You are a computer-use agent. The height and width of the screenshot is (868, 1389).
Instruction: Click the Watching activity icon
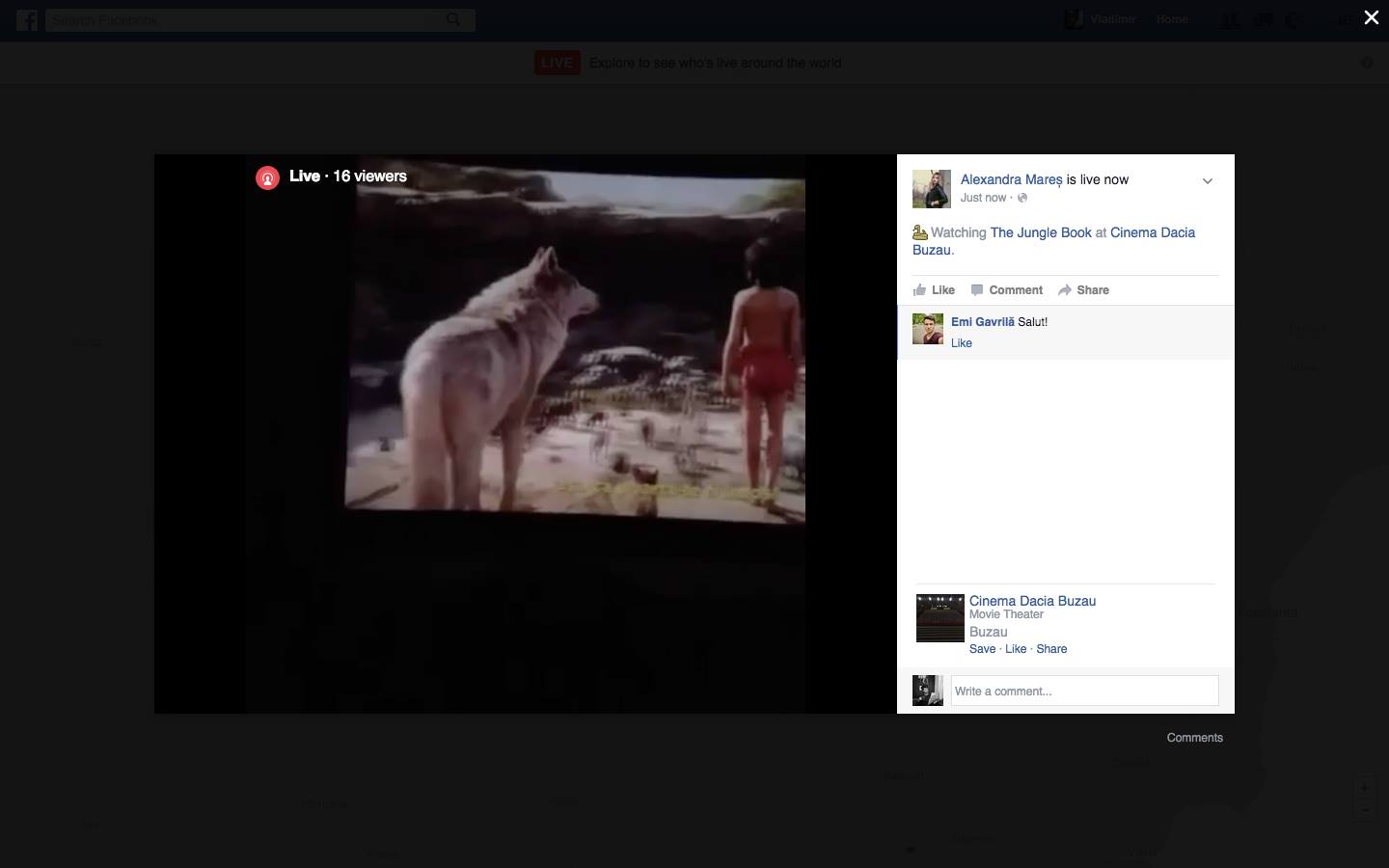(920, 232)
